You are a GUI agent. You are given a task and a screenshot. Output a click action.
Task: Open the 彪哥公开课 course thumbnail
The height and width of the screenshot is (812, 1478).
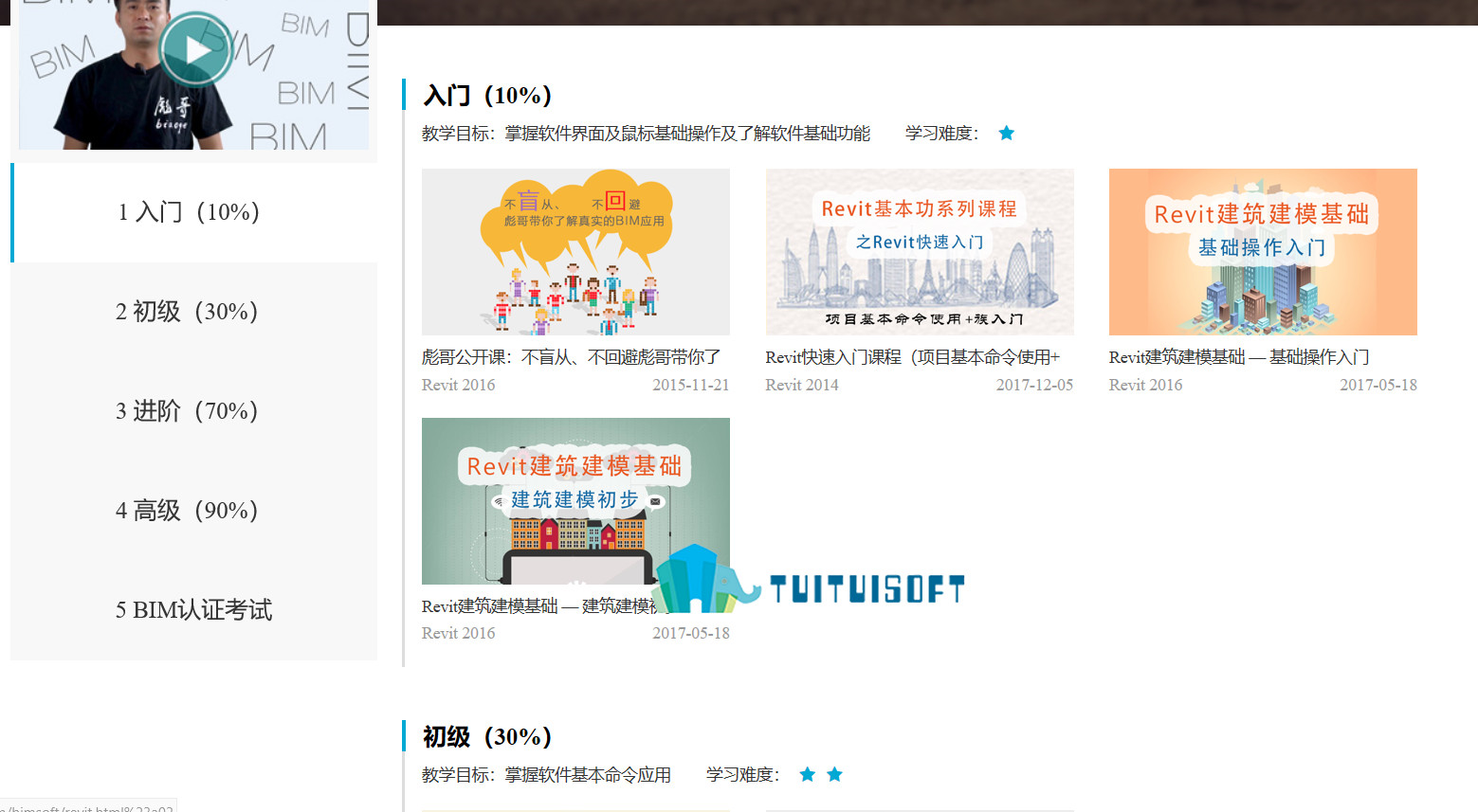pyautogui.click(x=575, y=252)
